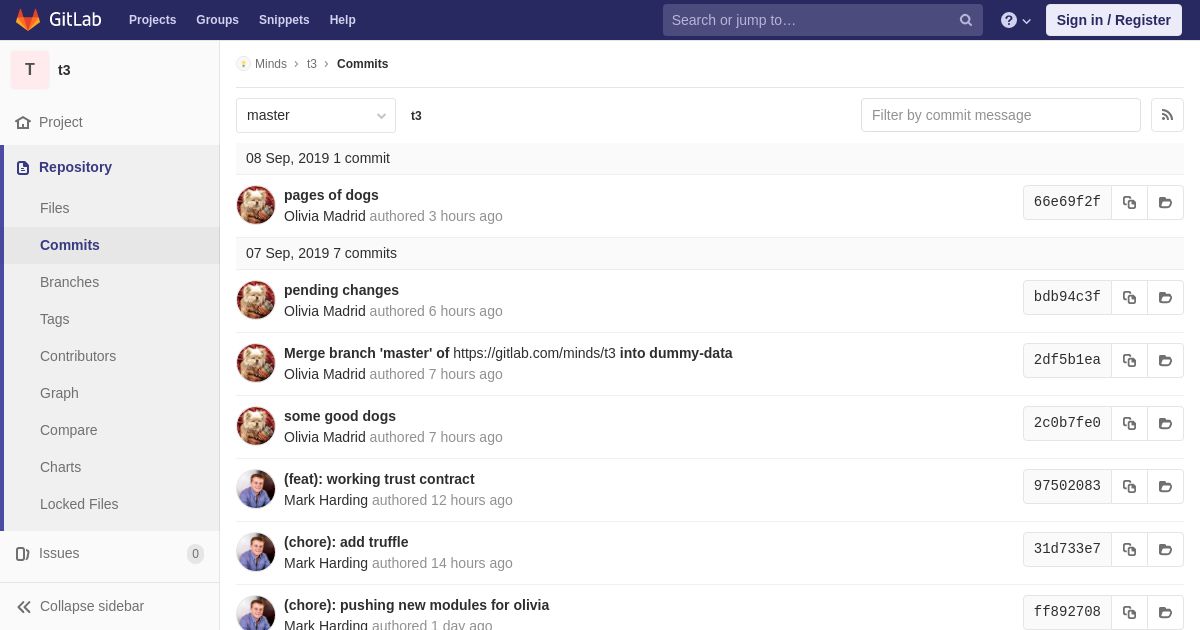
Task: Click the search magnifier icon
Action: [966, 20]
